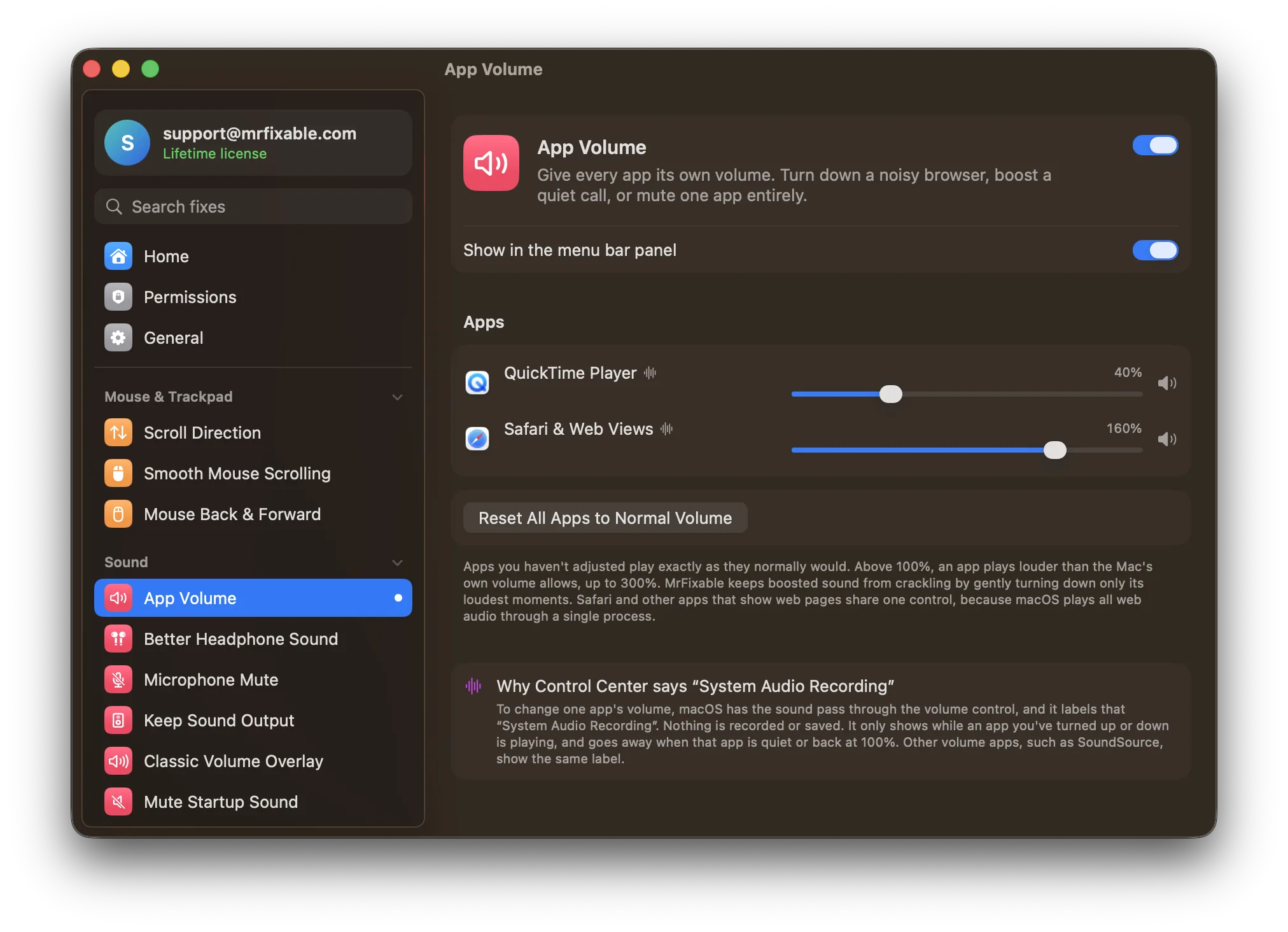Go to Smooth Mouse Scrolling settings
1288x932 pixels.
pyautogui.click(x=253, y=473)
